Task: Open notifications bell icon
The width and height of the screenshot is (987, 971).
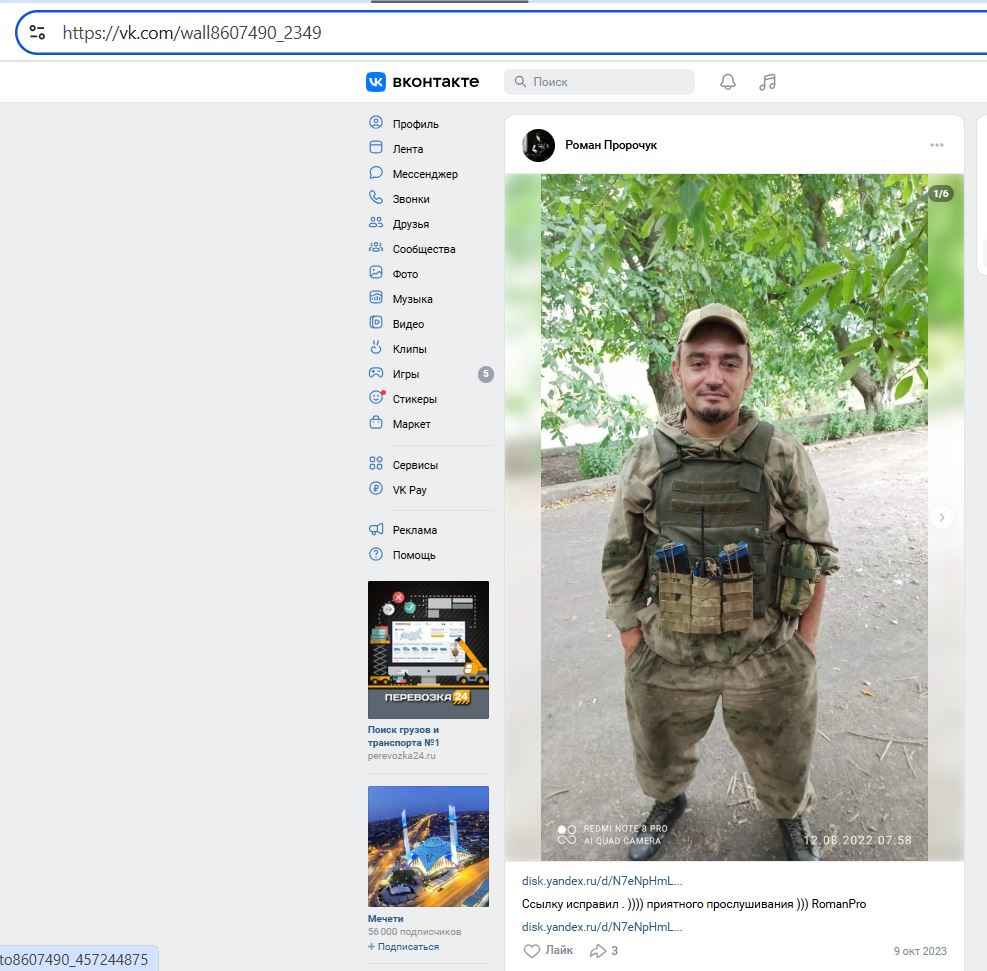Action: 728,82
